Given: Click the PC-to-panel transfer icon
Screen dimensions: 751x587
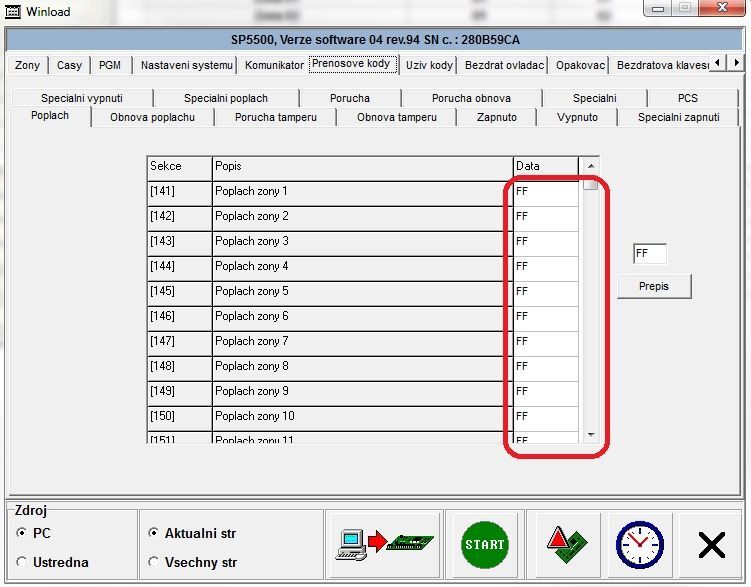Looking at the screenshot, I should 384,545.
